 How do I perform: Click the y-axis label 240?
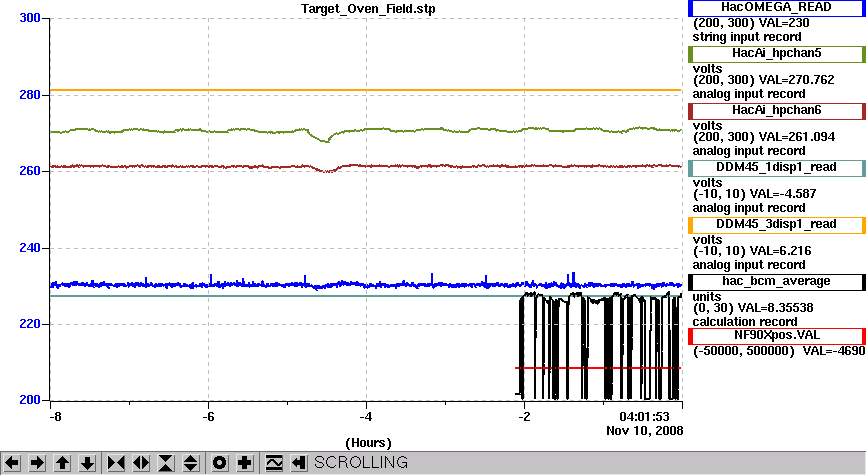(30, 248)
